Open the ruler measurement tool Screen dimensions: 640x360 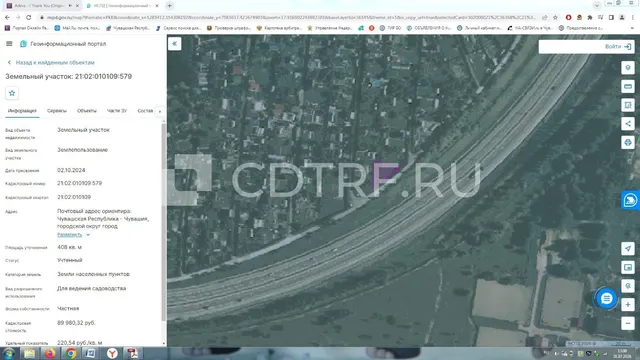point(628,87)
